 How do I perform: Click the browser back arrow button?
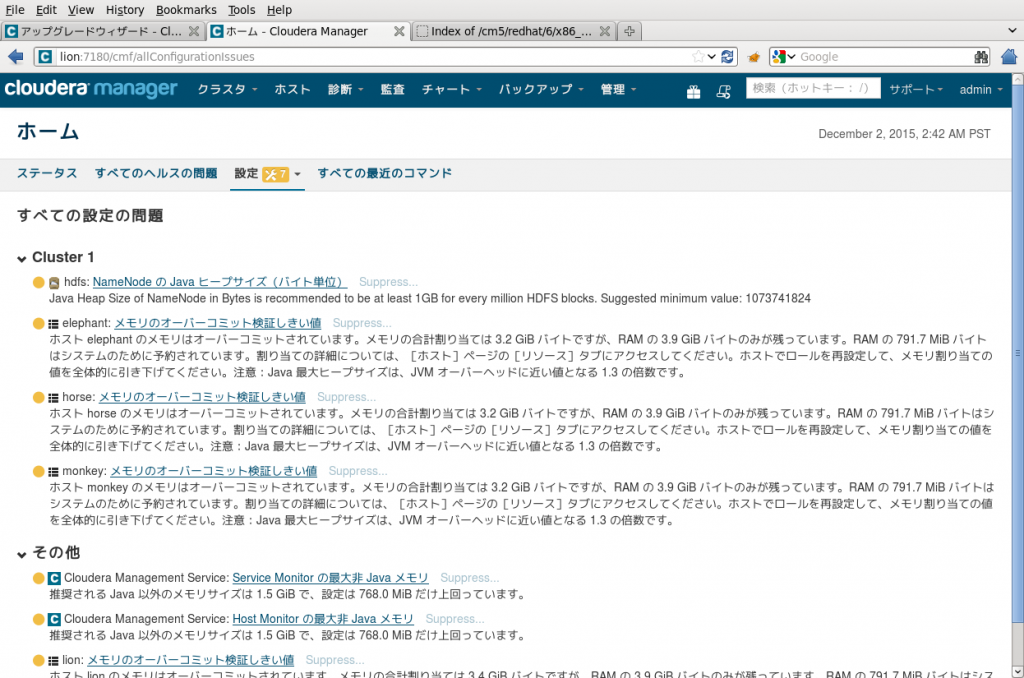pos(16,57)
